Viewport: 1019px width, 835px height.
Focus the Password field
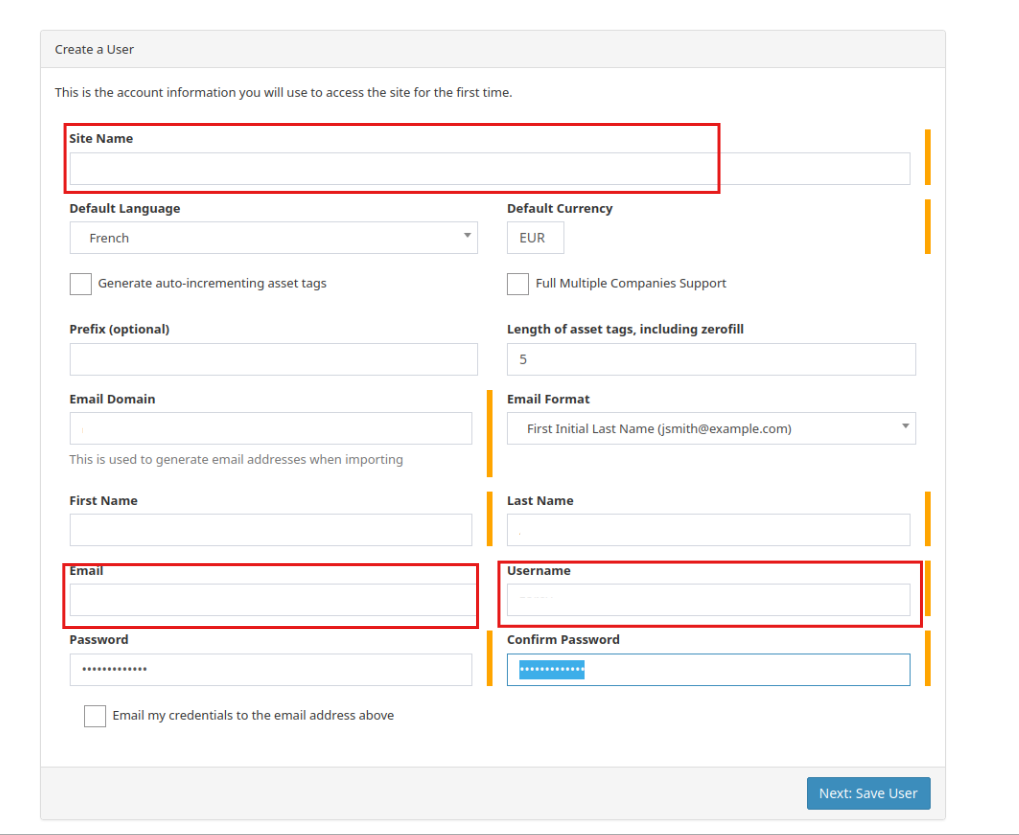(x=270, y=670)
